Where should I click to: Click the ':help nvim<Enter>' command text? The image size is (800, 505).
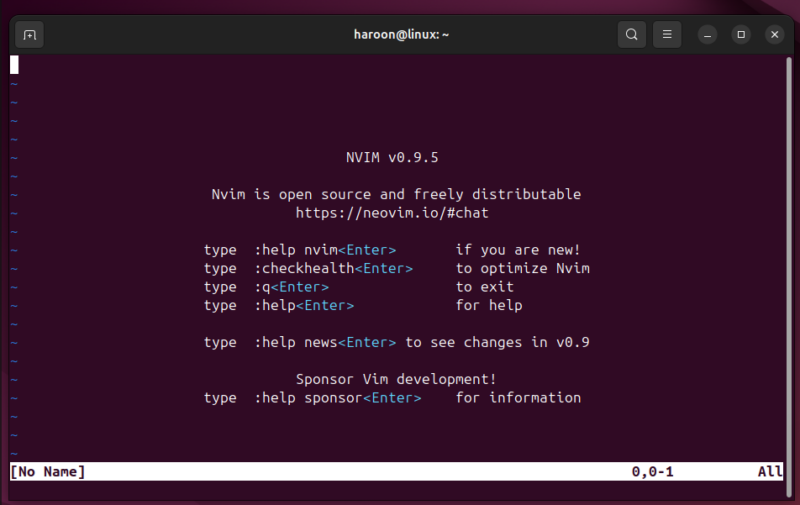pos(325,250)
